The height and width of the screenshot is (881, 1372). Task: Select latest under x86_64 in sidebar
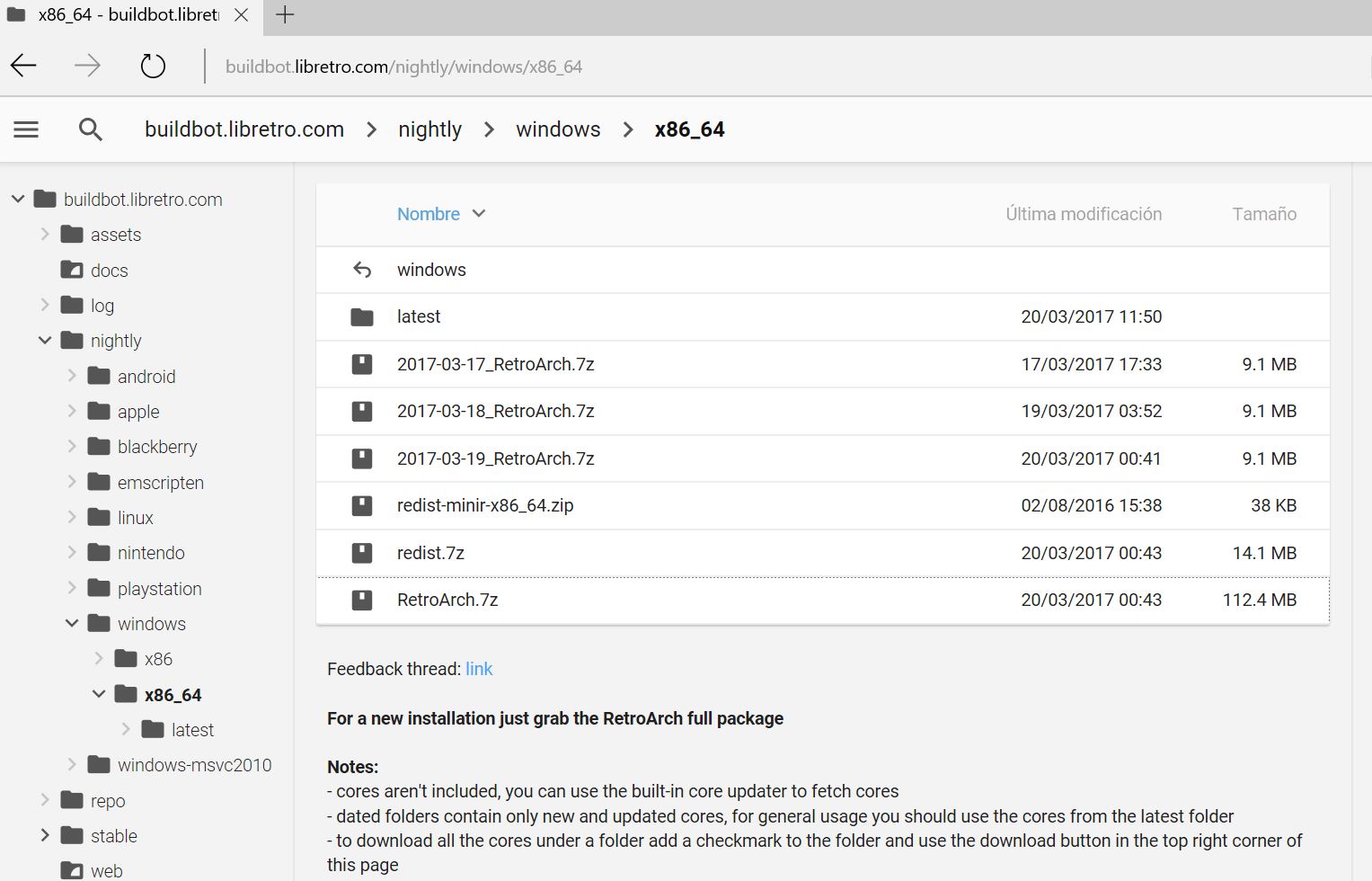192,730
